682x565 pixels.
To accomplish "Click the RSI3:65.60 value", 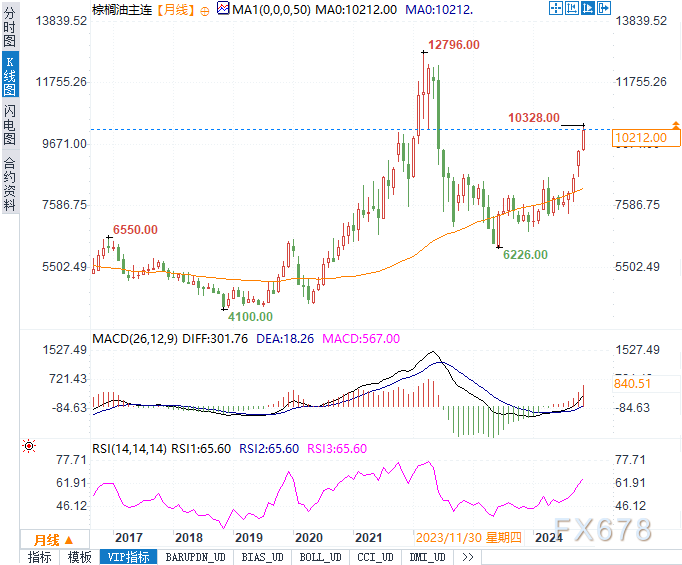I will point(337,448).
